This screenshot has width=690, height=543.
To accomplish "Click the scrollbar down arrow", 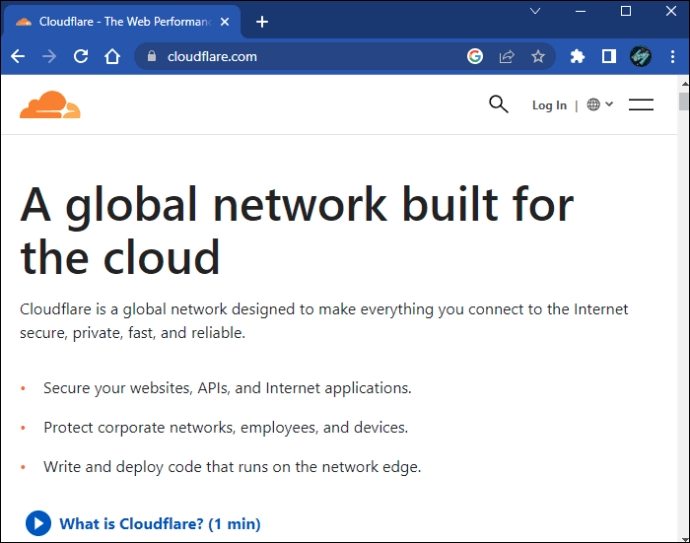I will coord(684,538).
